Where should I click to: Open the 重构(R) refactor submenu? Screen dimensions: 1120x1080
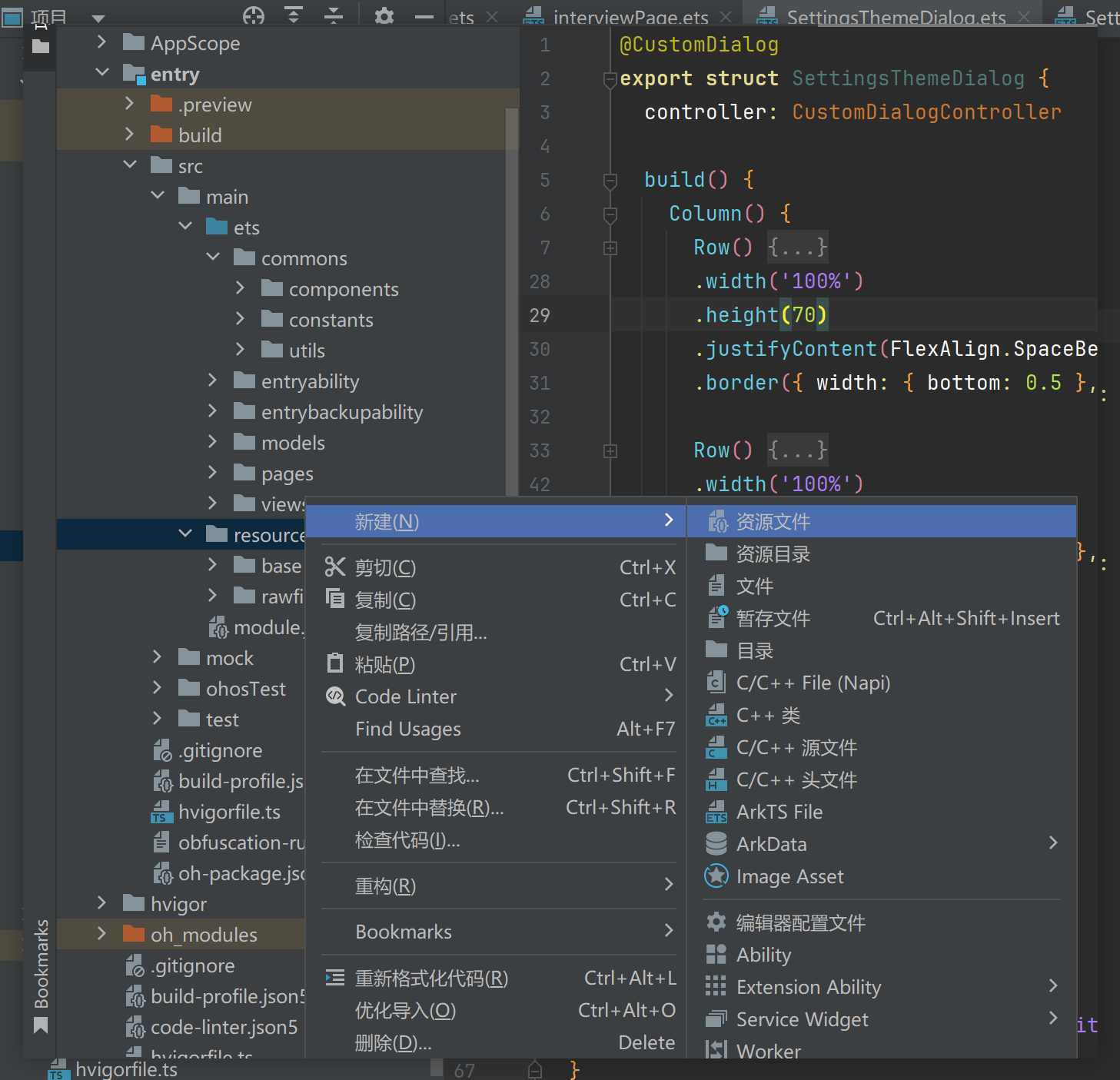(x=496, y=886)
